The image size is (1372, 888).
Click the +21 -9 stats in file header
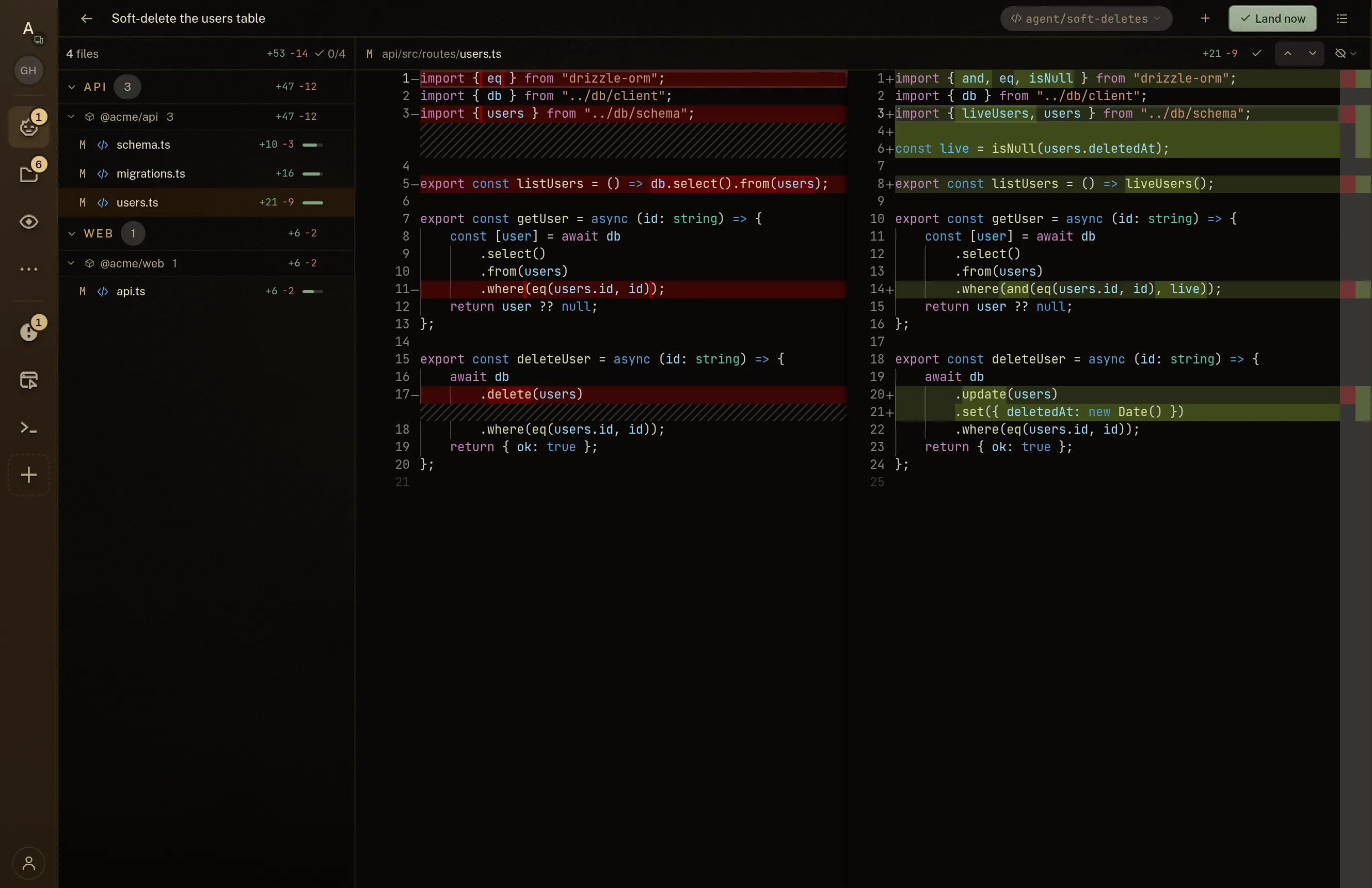[x=1220, y=54]
